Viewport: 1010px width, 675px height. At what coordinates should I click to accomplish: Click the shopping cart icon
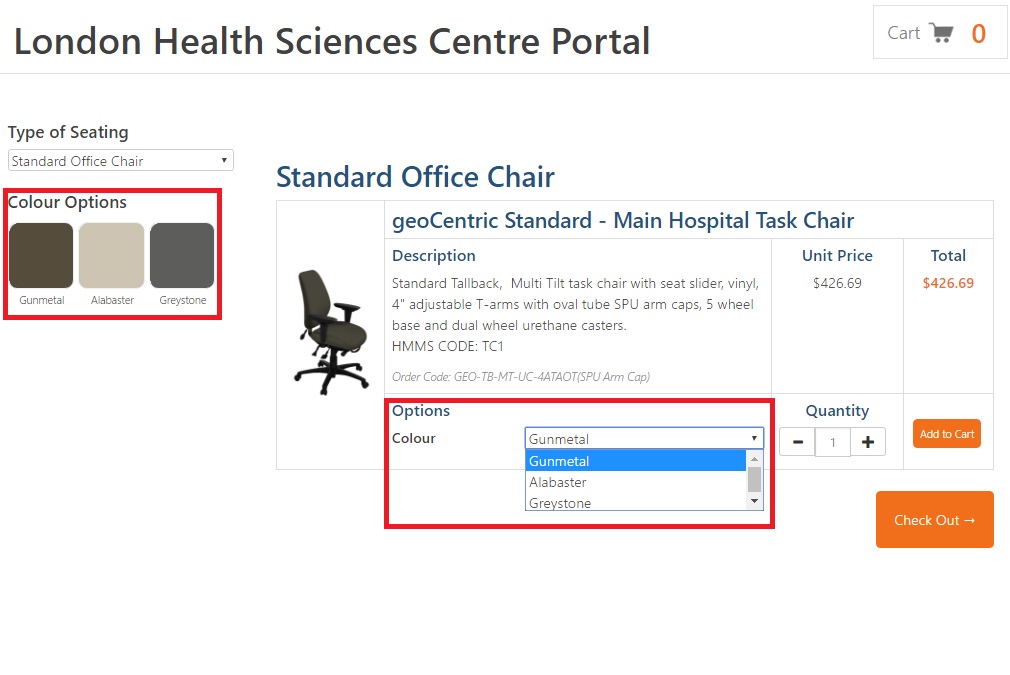pos(941,33)
